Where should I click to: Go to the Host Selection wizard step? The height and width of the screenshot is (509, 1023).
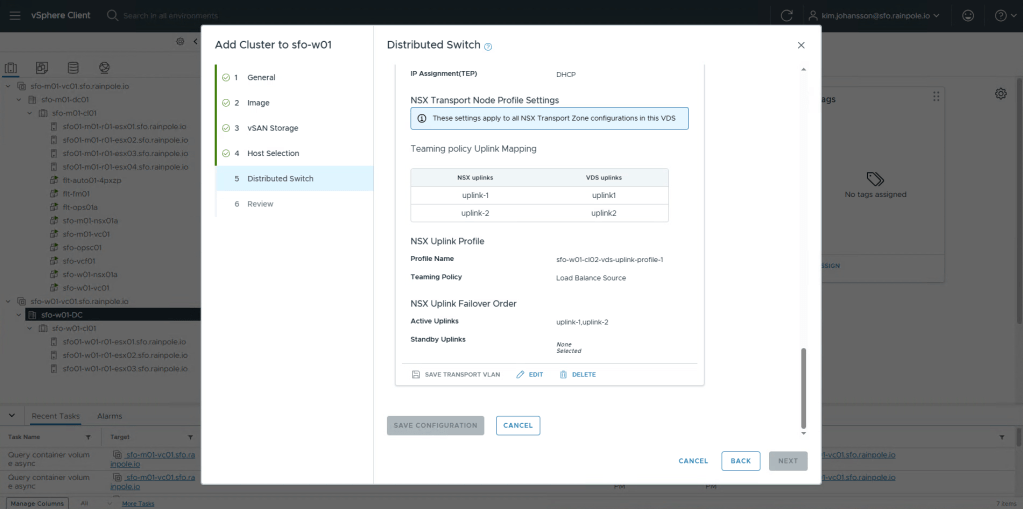pyautogui.click(x=272, y=153)
